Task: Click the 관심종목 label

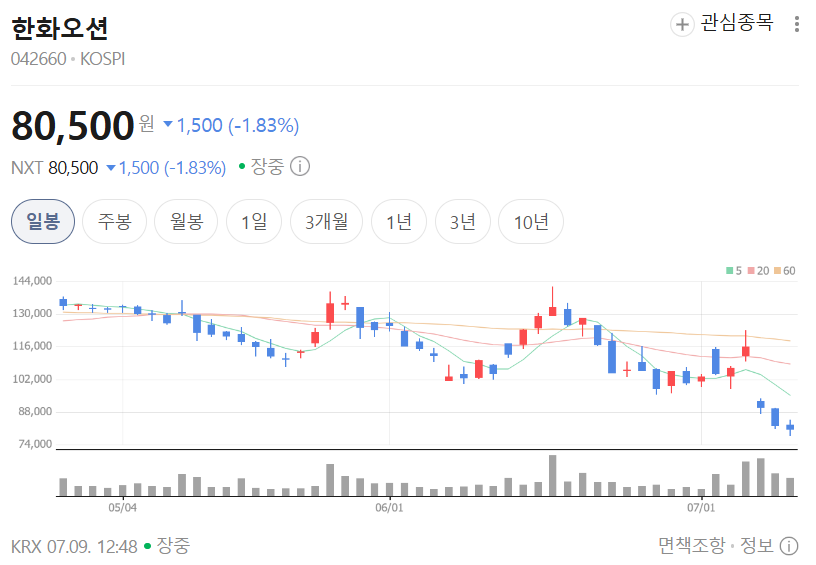Action: (x=736, y=23)
